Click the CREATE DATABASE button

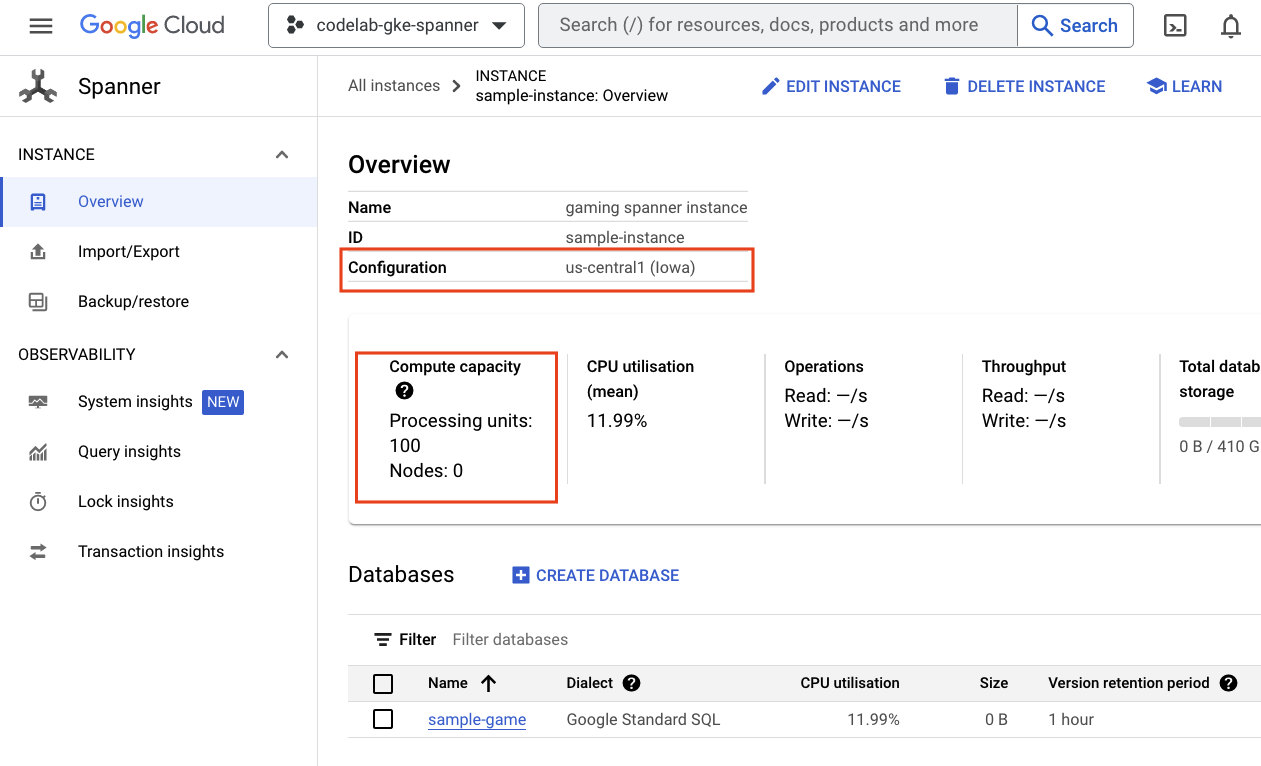(596, 575)
